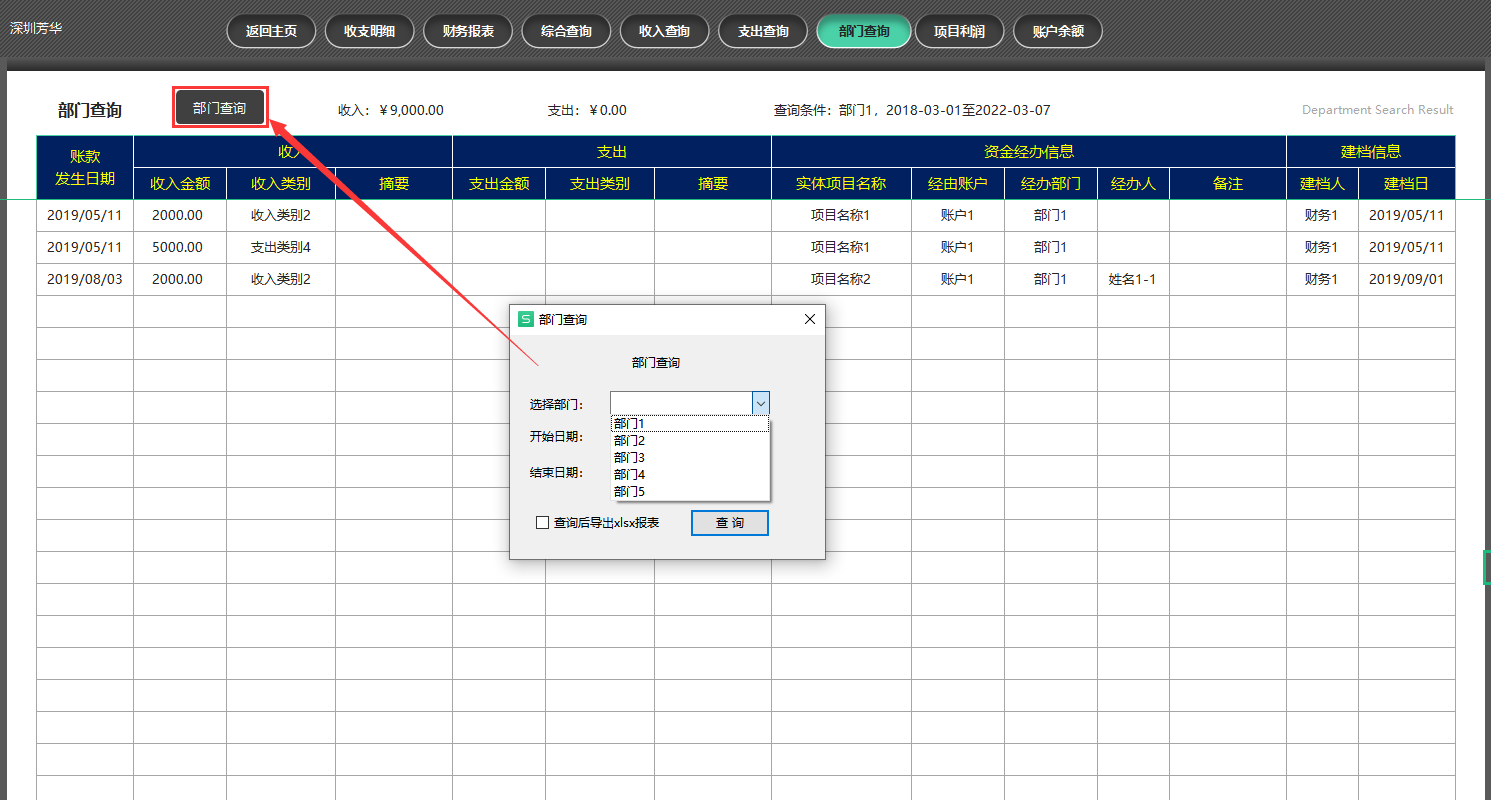This screenshot has height=800, width=1491.
Task: Switch to the 收支明细 view
Action: [369, 31]
